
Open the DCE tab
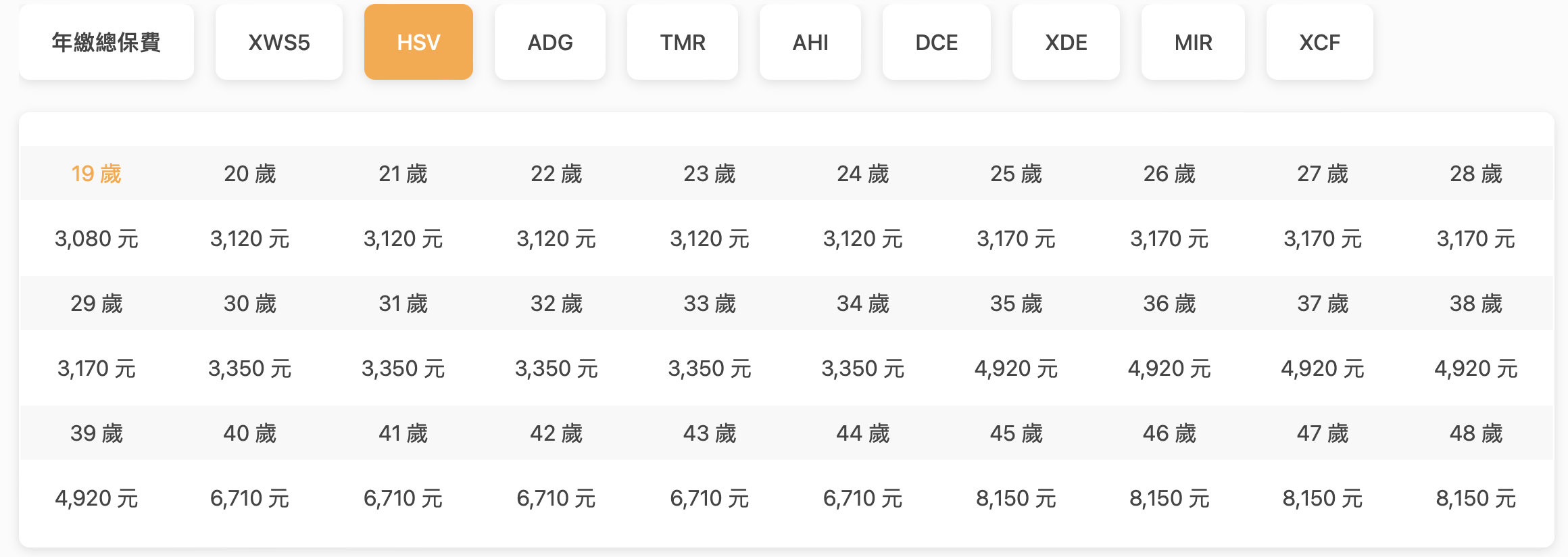point(936,43)
